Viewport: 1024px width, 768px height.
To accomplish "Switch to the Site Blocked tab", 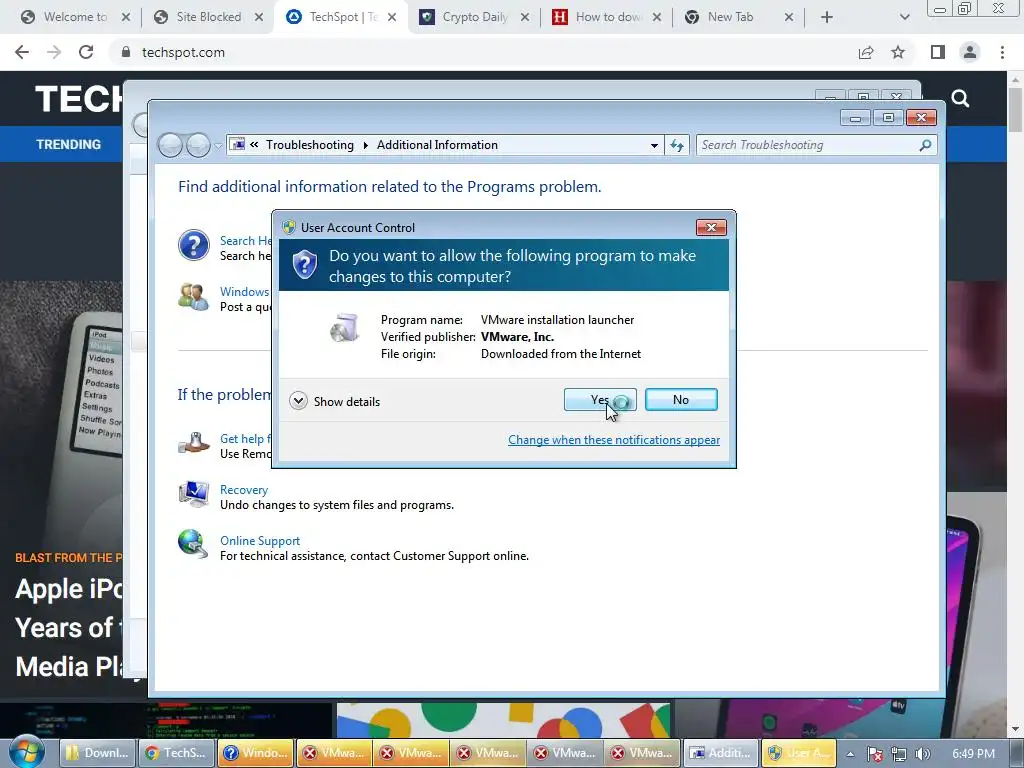I will [208, 17].
